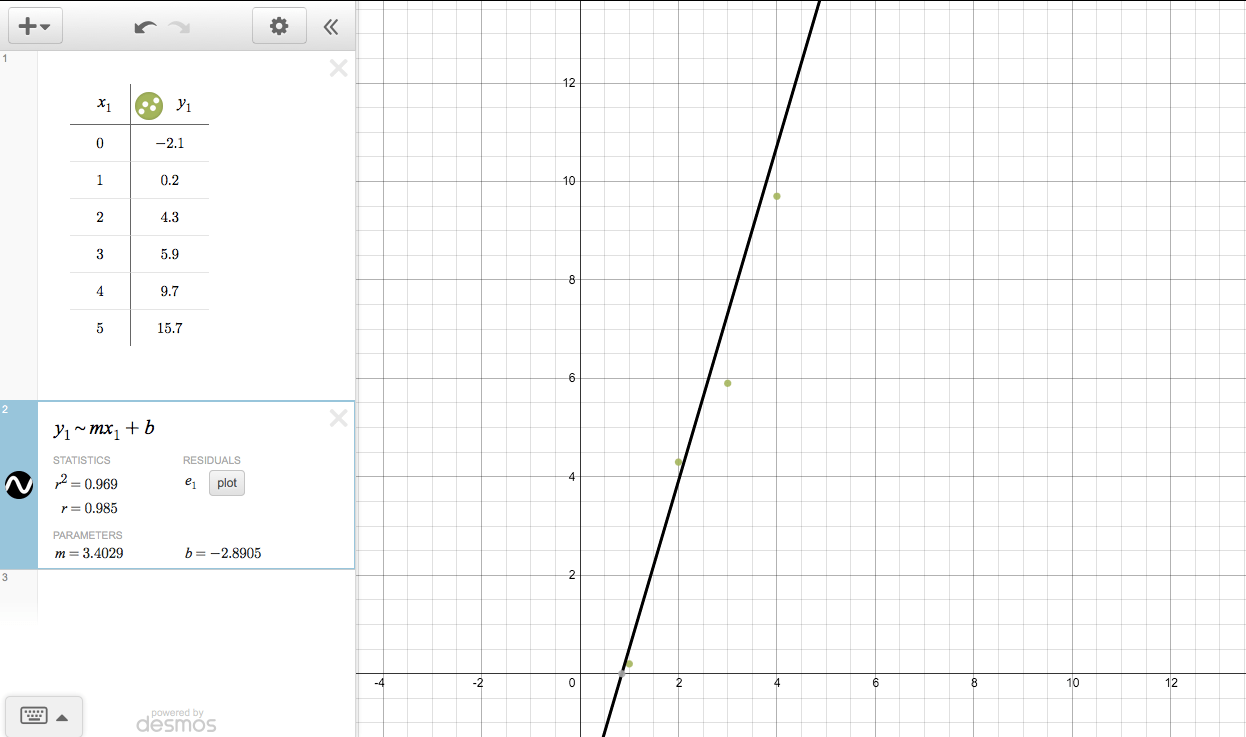Delete the regression expression with X

point(338,419)
